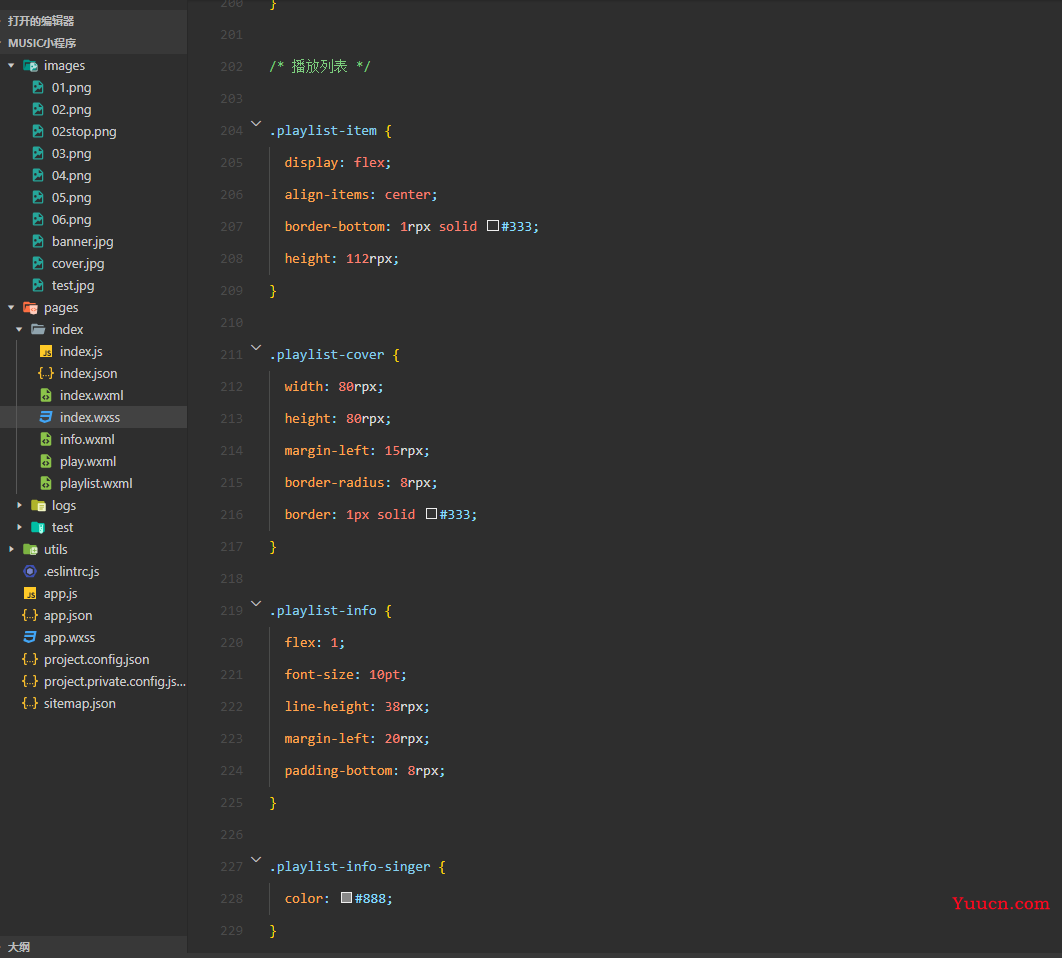Click the info.wxml file icon
The image size is (1062, 958).
coord(46,440)
